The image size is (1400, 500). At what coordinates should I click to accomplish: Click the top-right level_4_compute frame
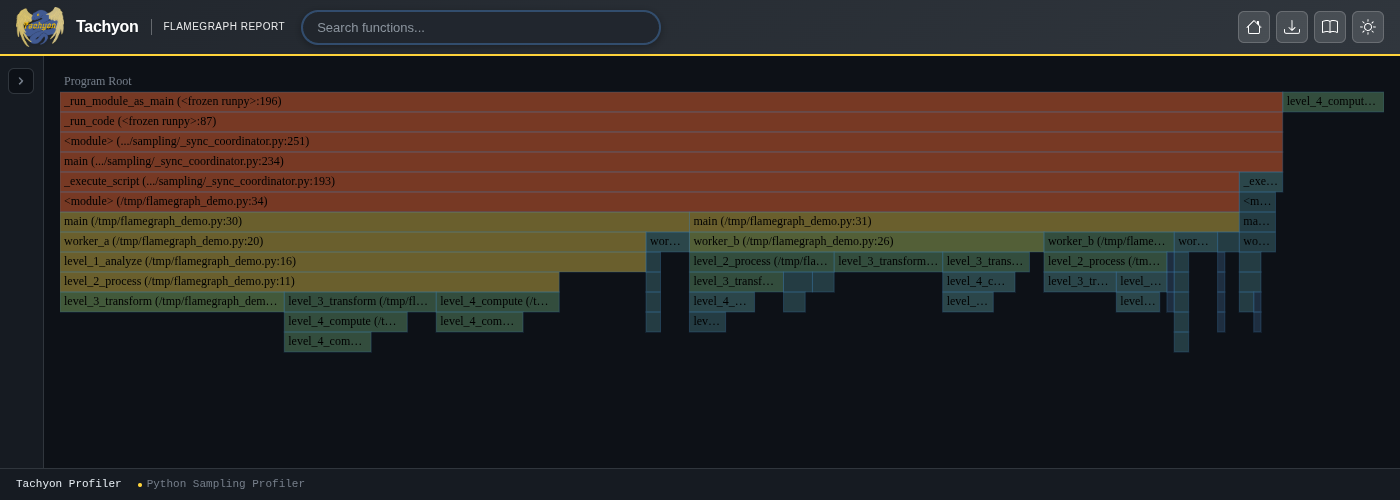(1333, 102)
